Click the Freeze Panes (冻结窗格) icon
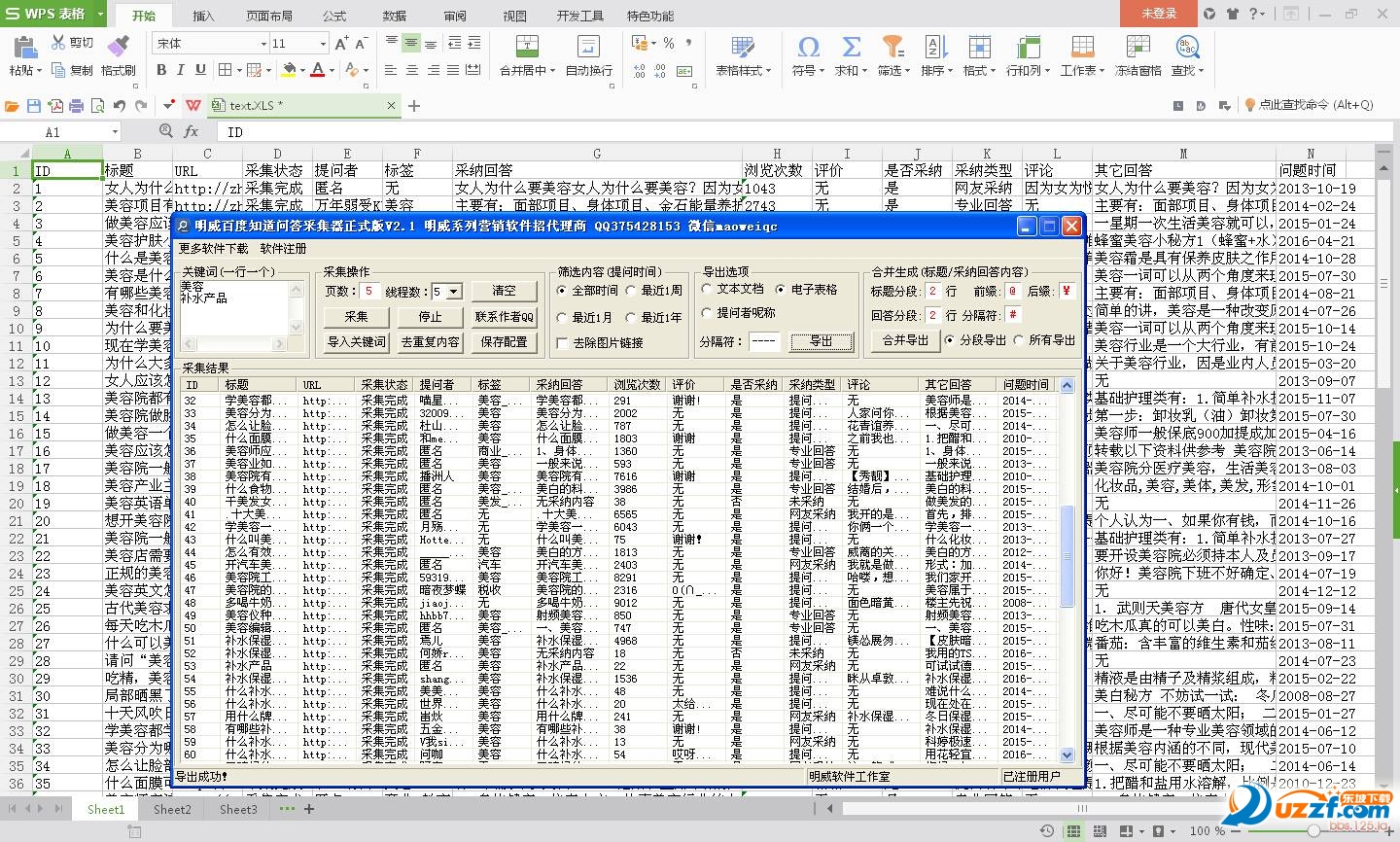The height and width of the screenshot is (842, 1400). click(1137, 47)
